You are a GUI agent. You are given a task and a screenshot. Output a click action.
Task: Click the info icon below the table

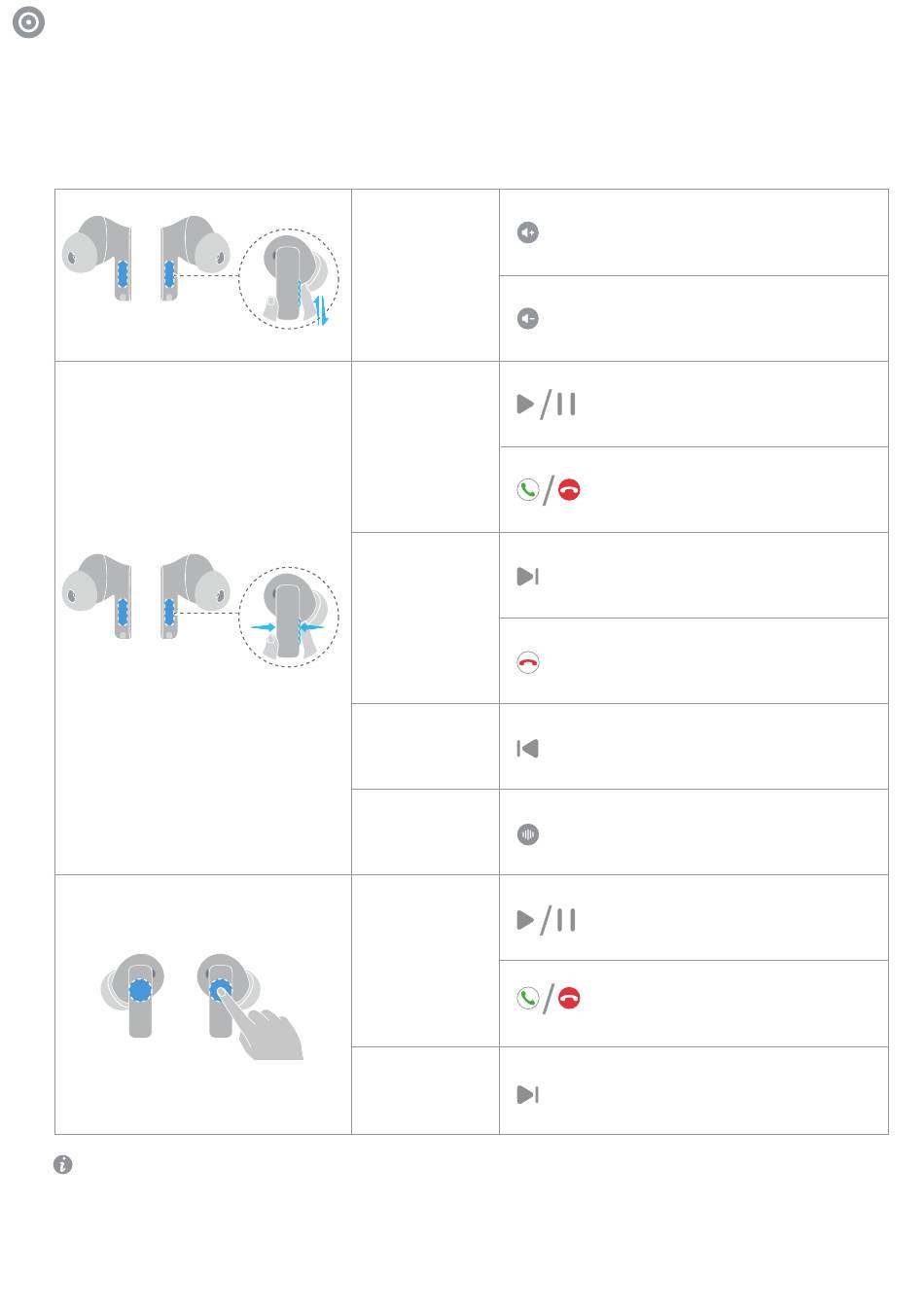pyautogui.click(x=63, y=1164)
